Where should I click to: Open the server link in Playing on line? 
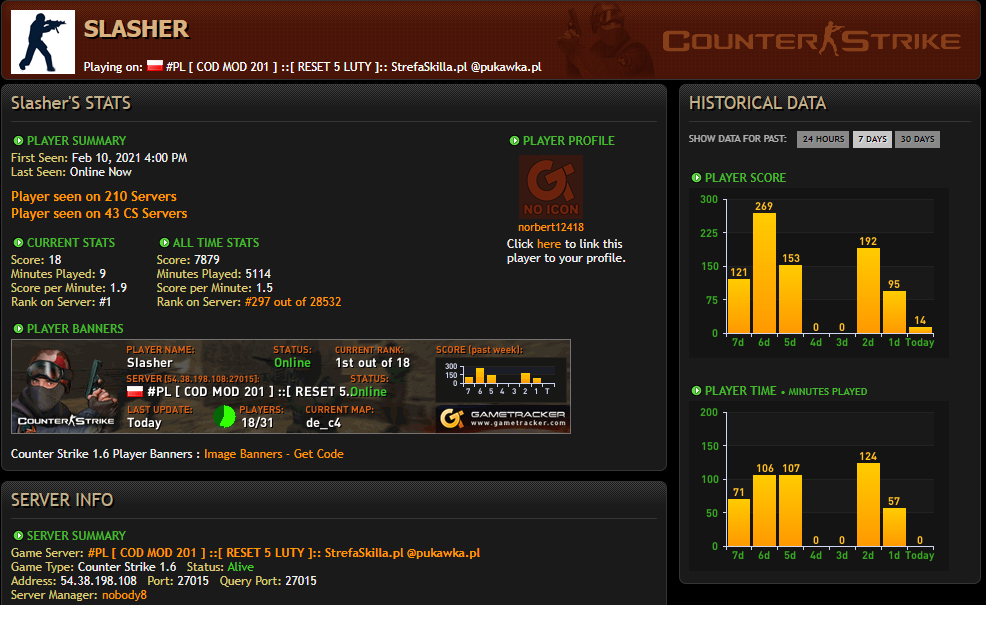tap(353, 67)
